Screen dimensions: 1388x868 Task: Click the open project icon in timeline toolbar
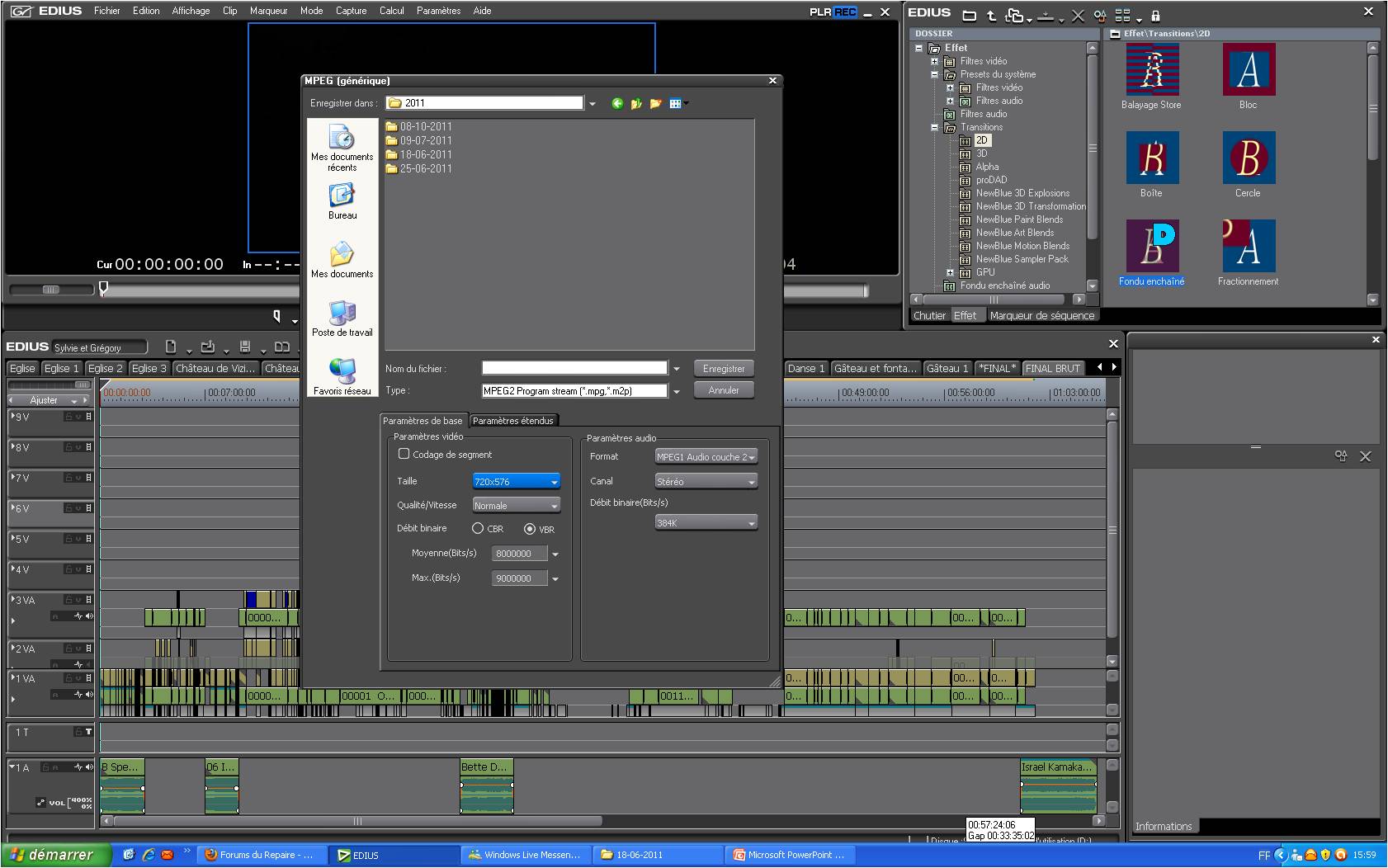(208, 347)
